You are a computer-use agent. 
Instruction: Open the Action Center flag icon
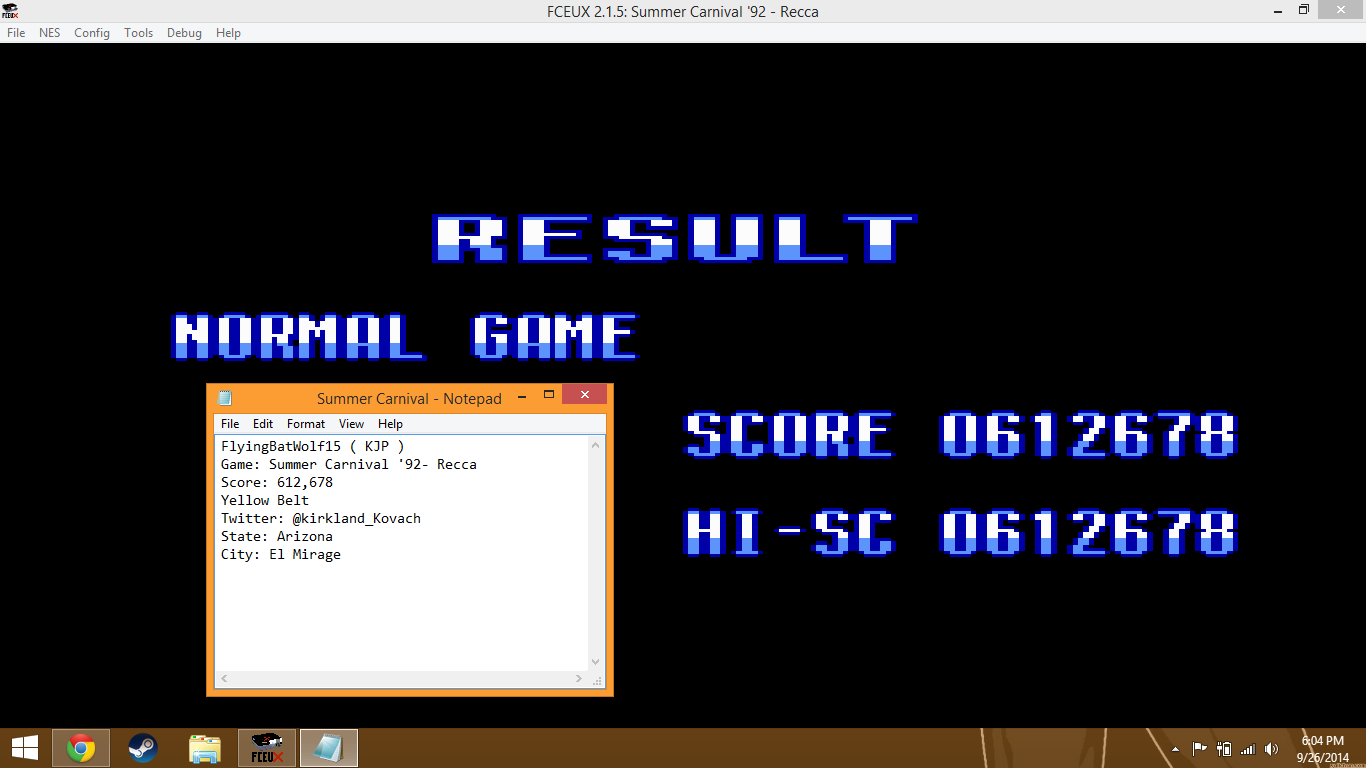(1199, 749)
